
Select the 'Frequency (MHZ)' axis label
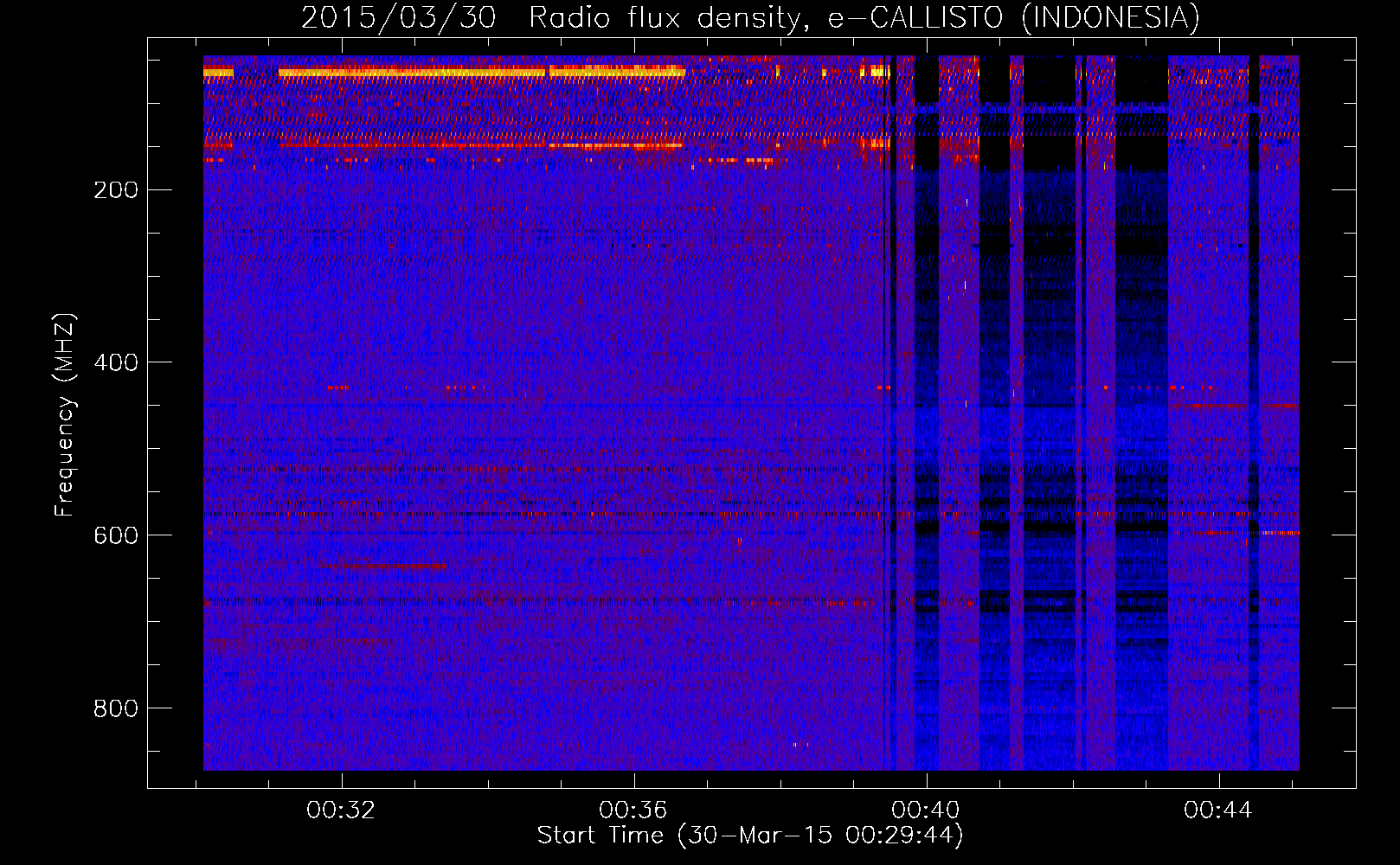[x=64, y=415]
